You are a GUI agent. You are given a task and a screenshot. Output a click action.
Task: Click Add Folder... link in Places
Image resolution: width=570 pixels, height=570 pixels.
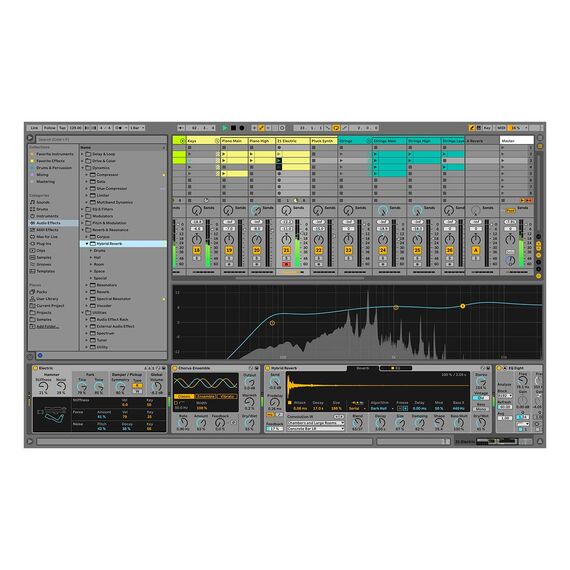47,326
